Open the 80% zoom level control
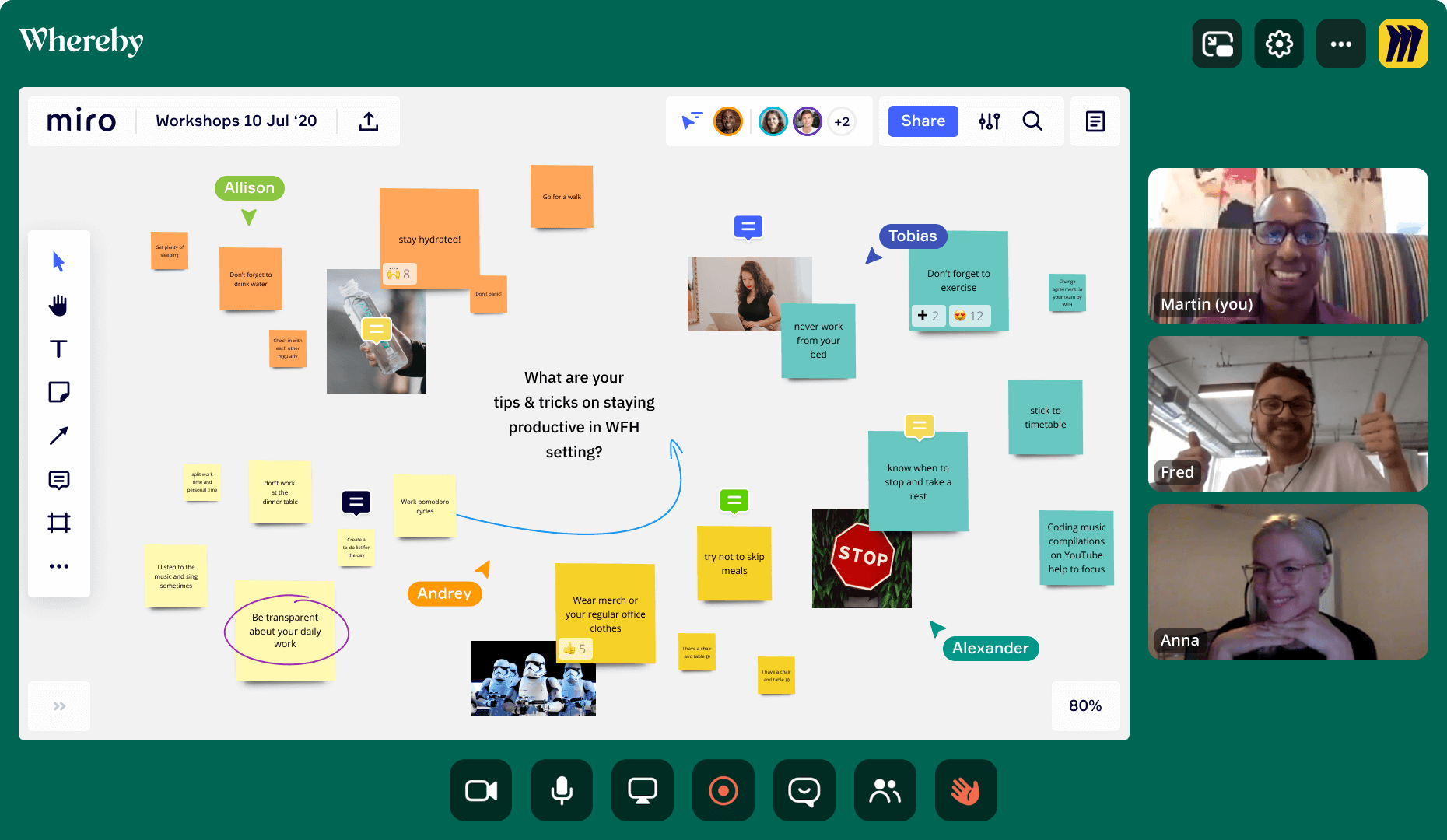 pos(1085,705)
